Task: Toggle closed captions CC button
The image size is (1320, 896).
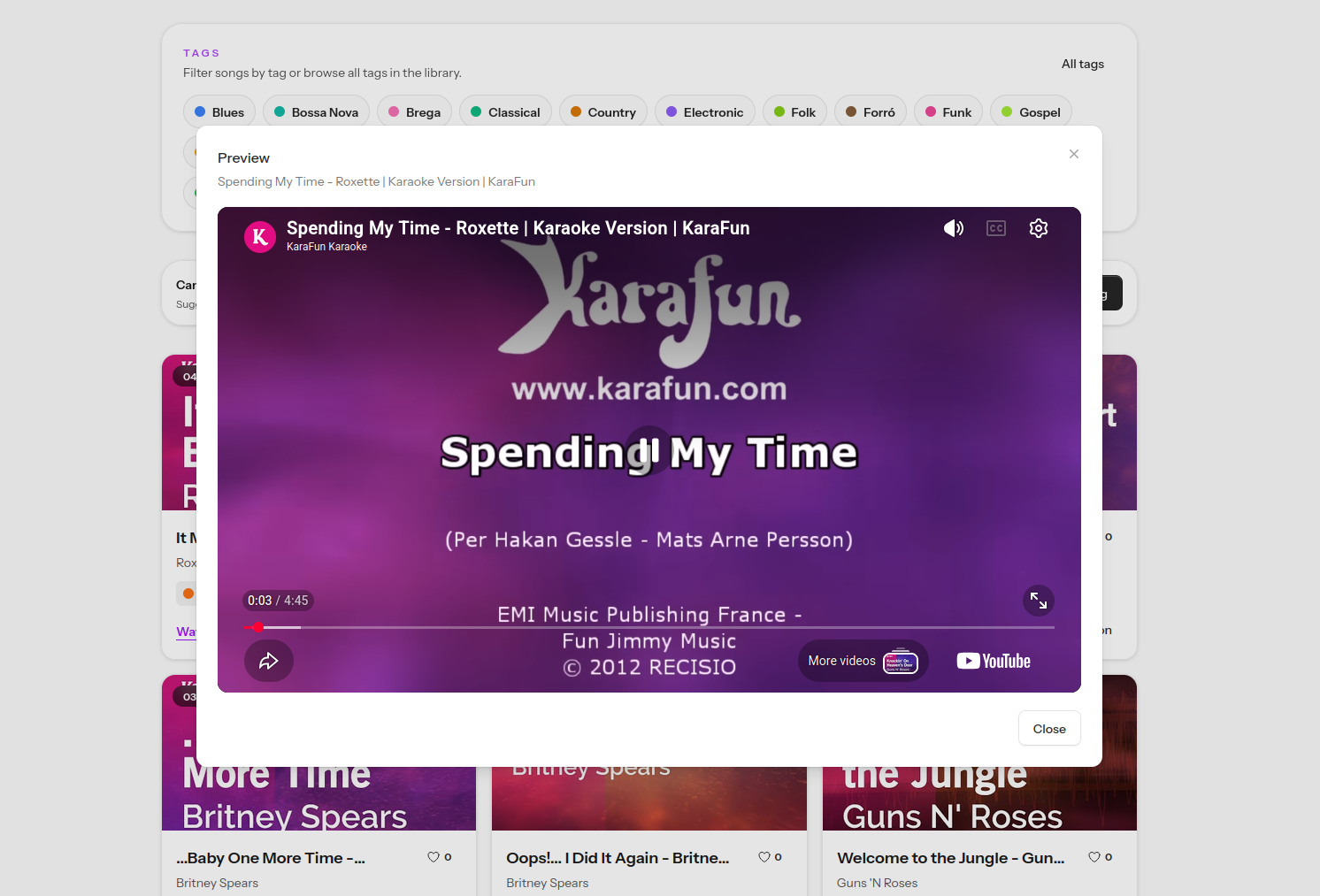Action: click(996, 228)
